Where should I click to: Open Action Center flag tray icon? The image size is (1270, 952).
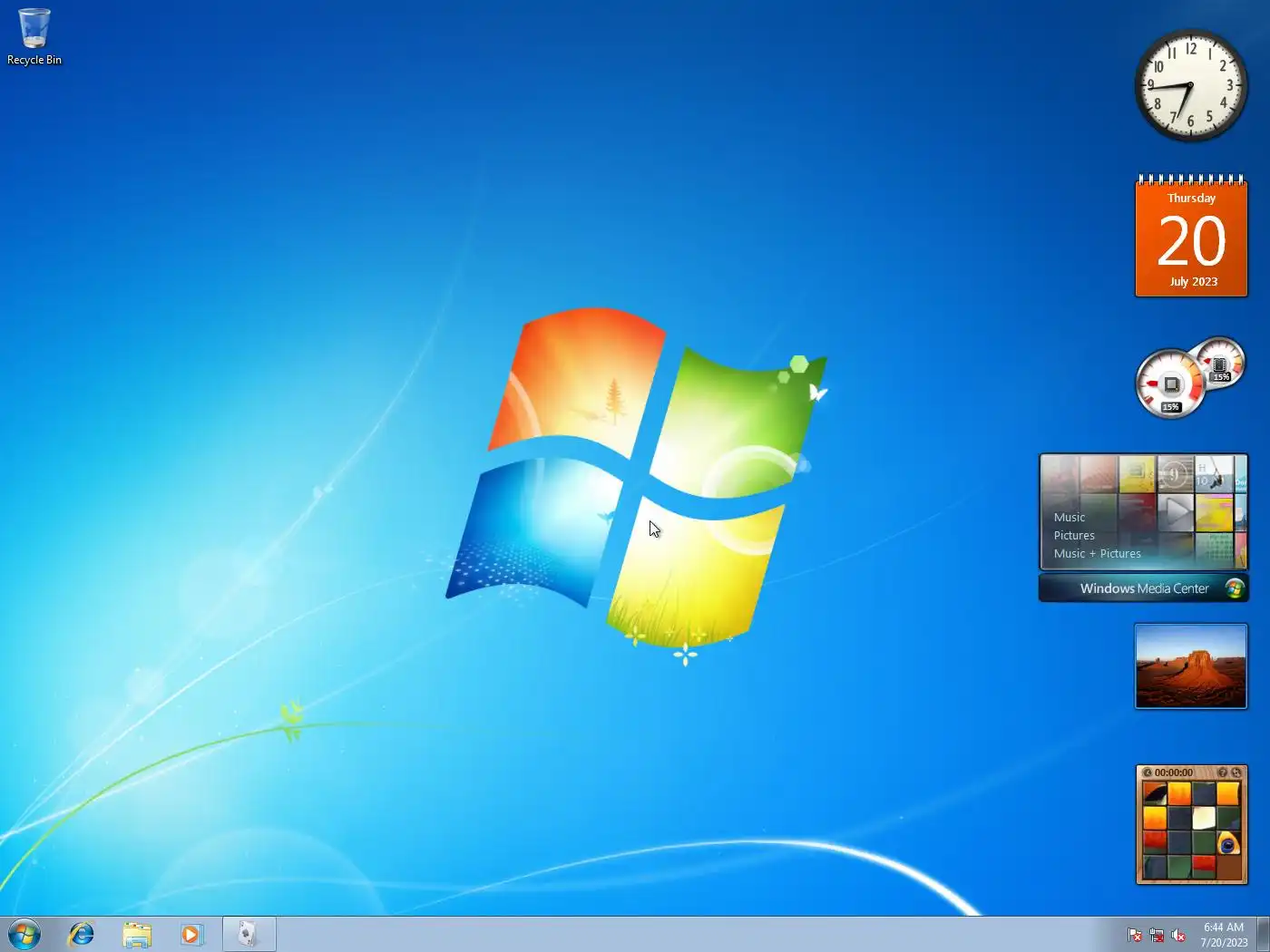pyautogui.click(x=1135, y=935)
